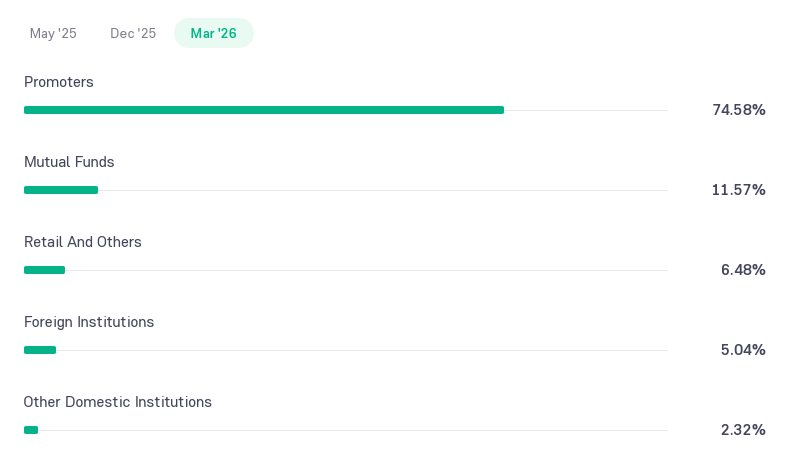Click the Mutual Funds label
This screenshot has height=472, width=797.
point(69,162)
